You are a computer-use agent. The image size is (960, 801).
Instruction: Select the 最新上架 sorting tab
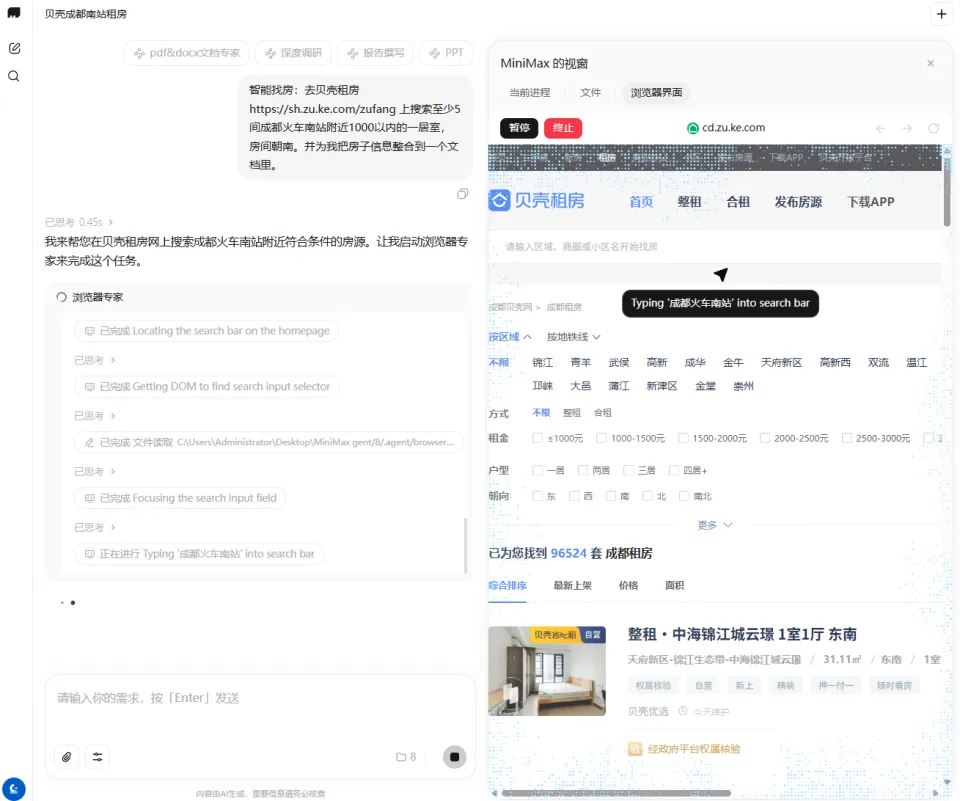[572, 585]
